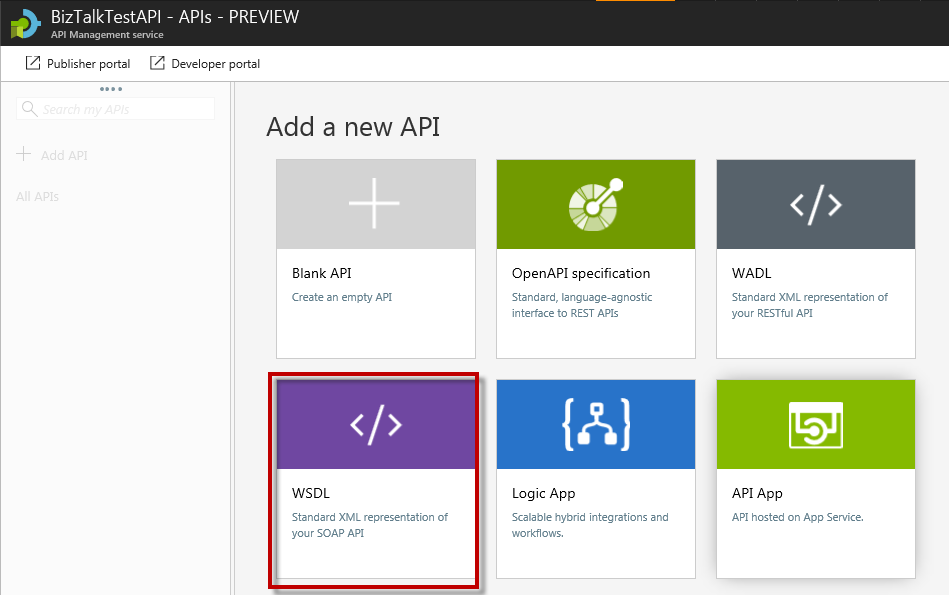
Task: Click the plus icon next to Add API
Action: [27, 155]
